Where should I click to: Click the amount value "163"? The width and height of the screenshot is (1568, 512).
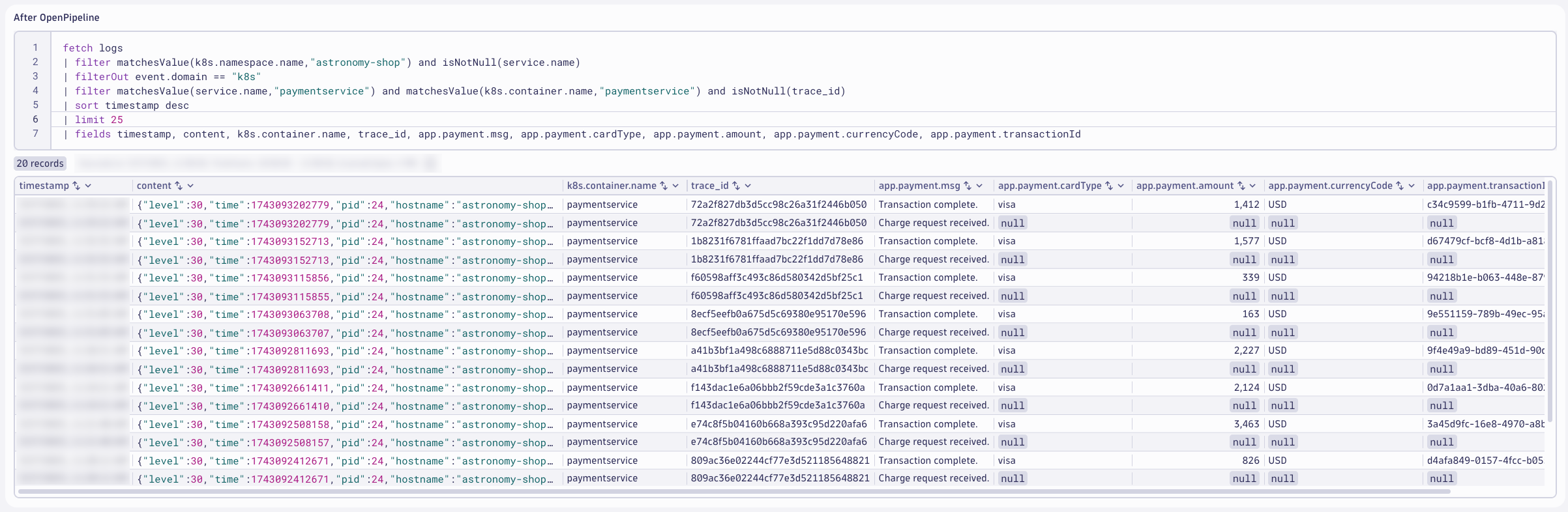click(x=1250, y=314)
